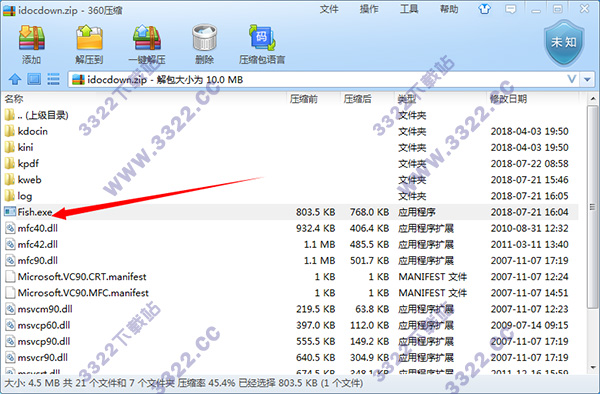Open the 帮助 (Help) menu
Image resolution: width=600 pixels, height=394 pixels.
(449, 9)
